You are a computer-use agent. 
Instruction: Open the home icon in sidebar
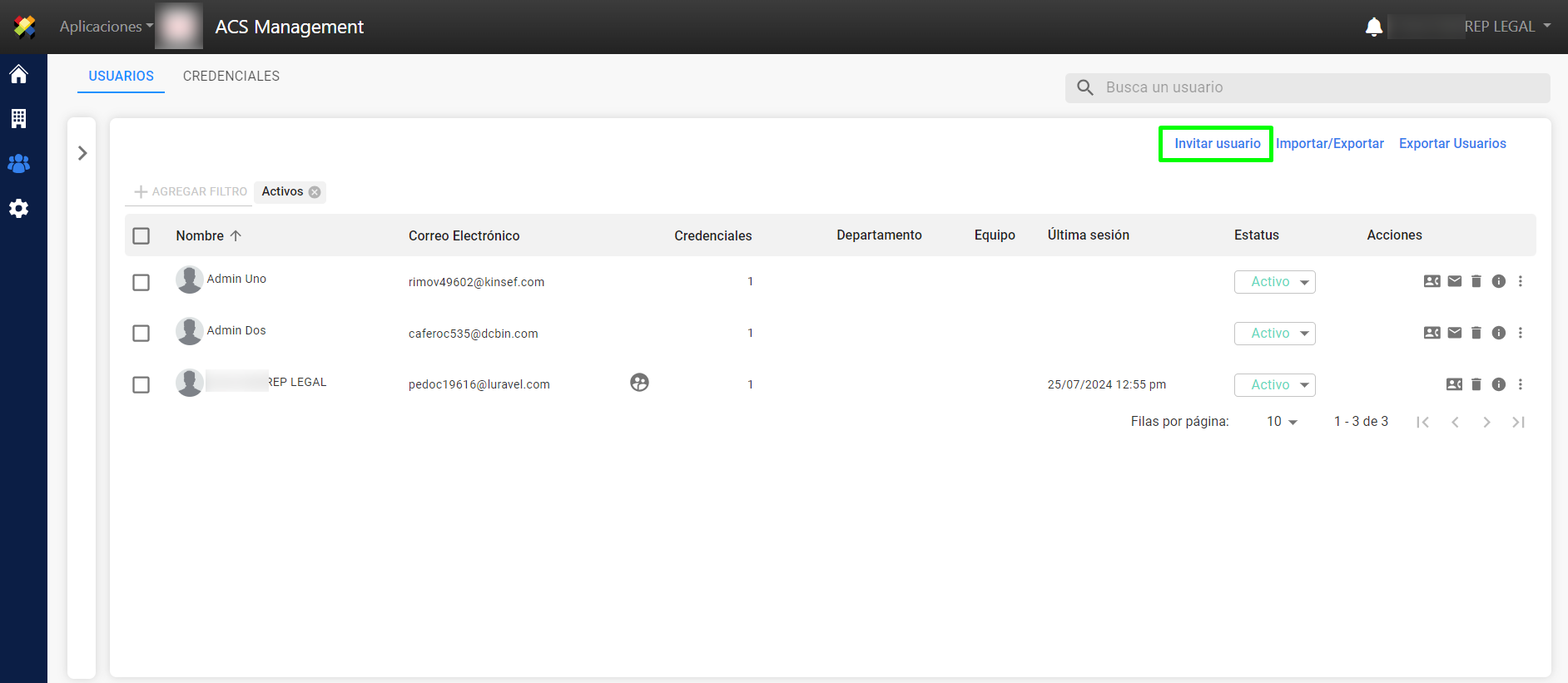click(18, 74)
